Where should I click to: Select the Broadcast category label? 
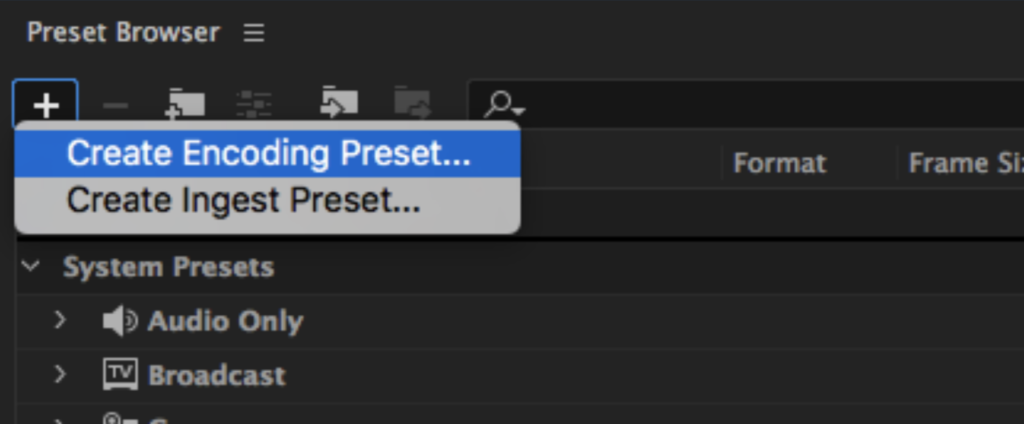tap(216, 376)
